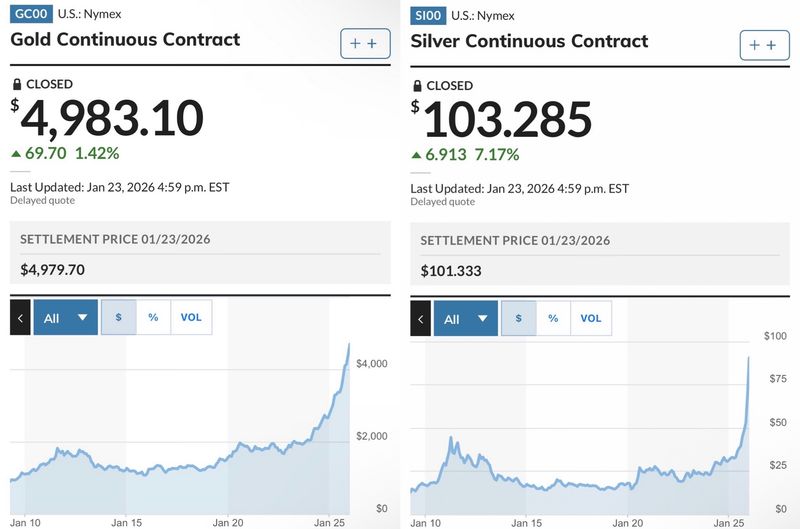Open the gold chart All range dropdown
800x529 pixels.
(65, 318)
